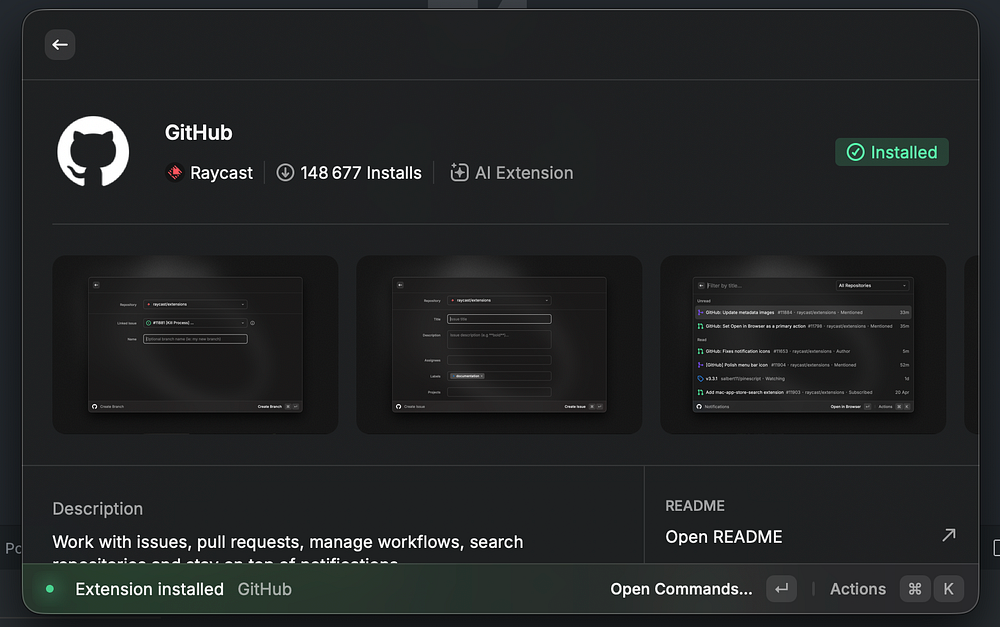Click Open README link

point(724,537)
